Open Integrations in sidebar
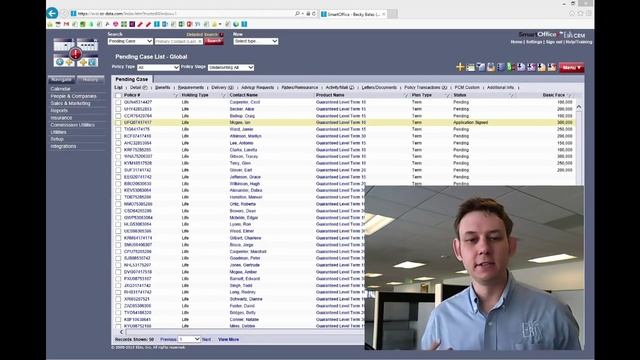 (63, 146)
